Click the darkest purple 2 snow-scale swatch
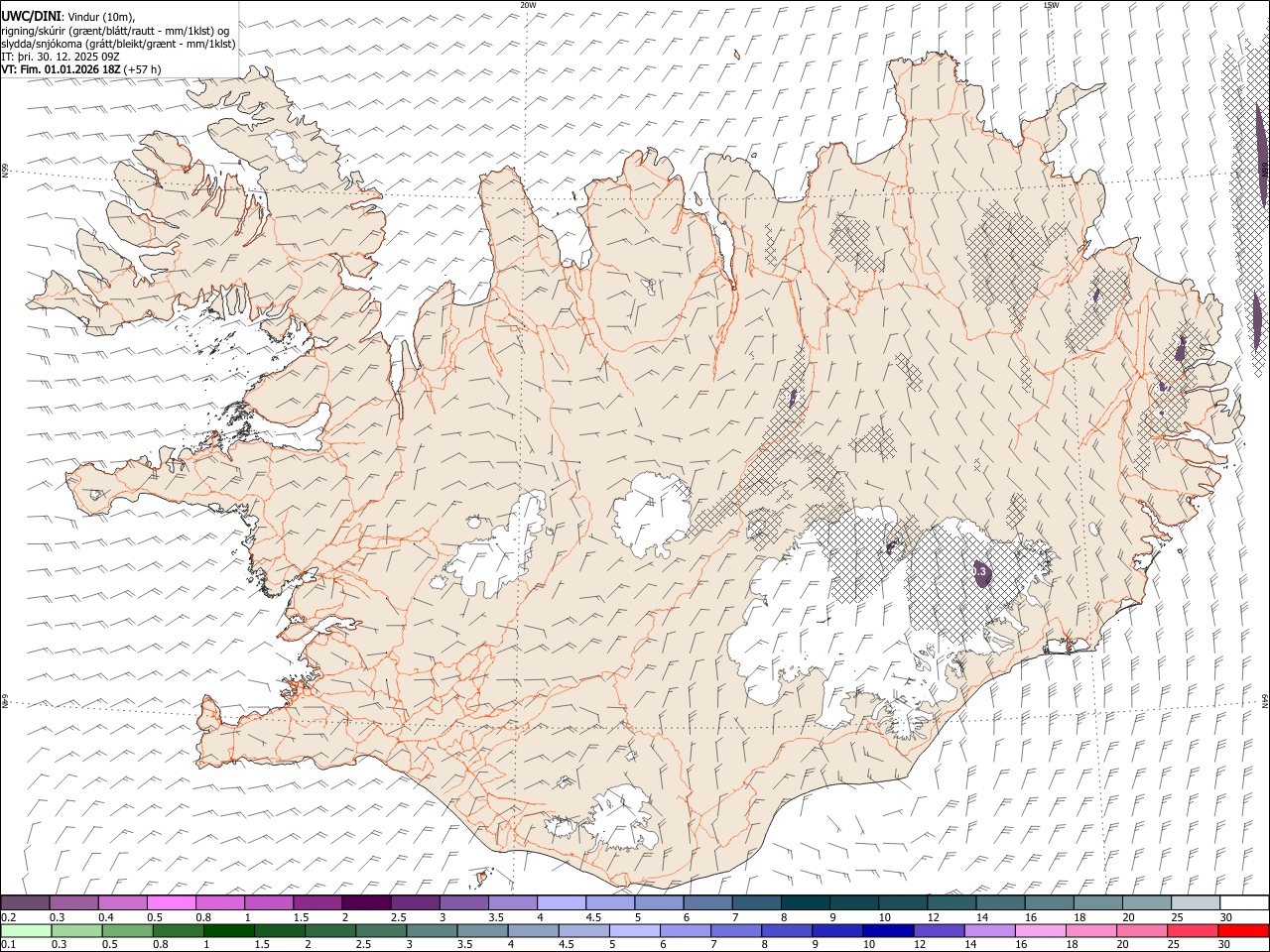 (365, 902)
